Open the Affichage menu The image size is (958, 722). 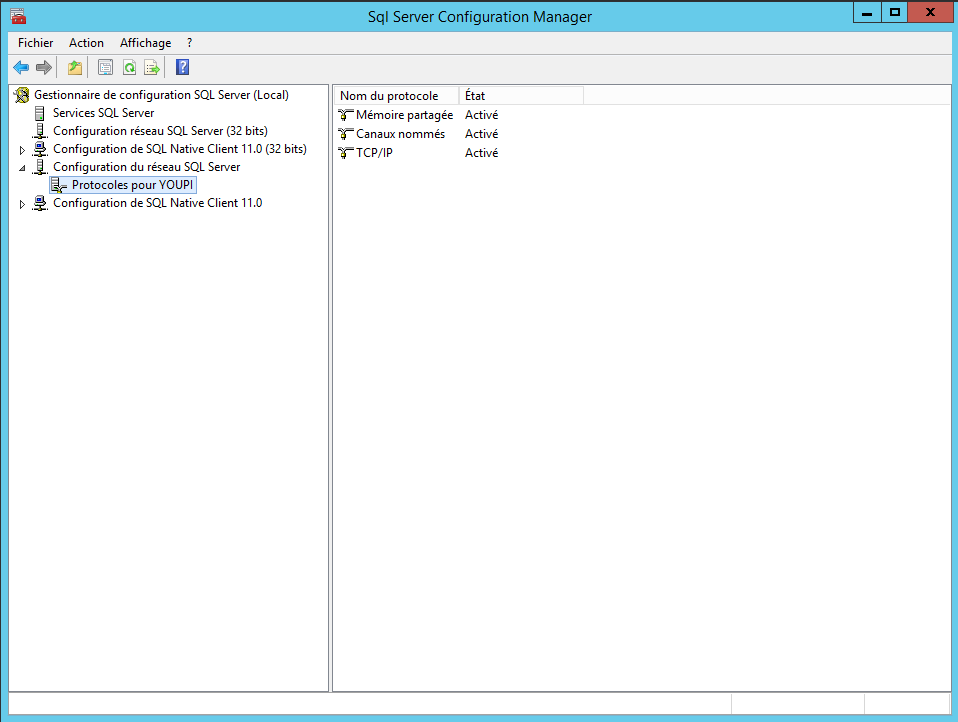pos(145,43)
